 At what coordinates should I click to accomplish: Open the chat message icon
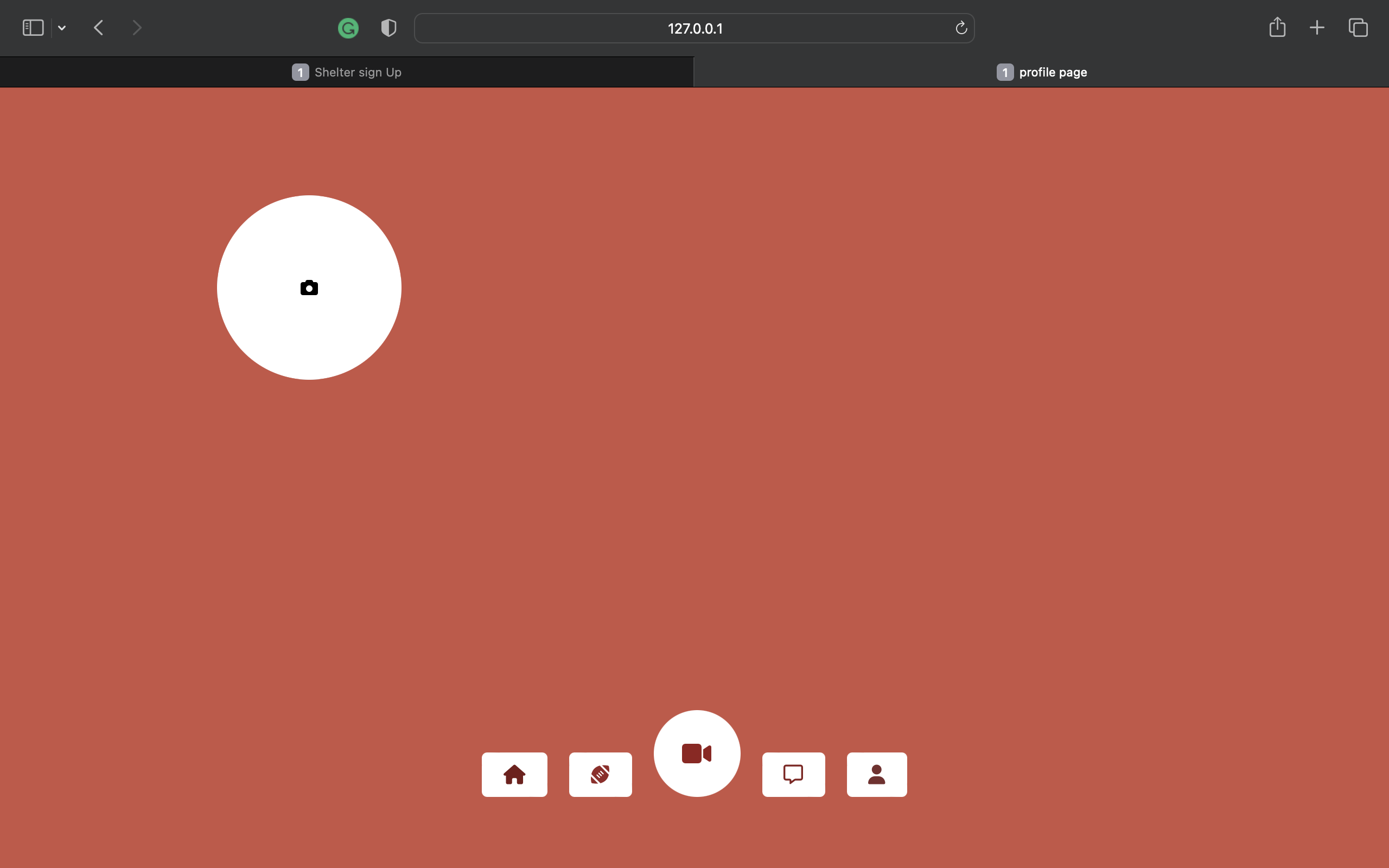point(793,775)
